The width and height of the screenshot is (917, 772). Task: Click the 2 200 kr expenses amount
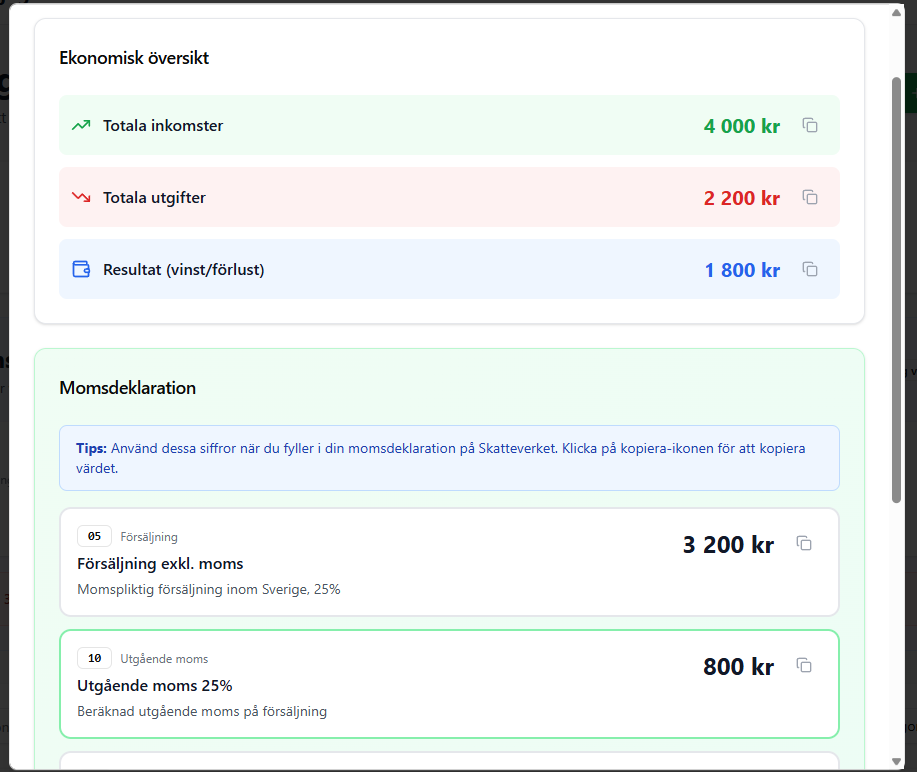(741, 198)
